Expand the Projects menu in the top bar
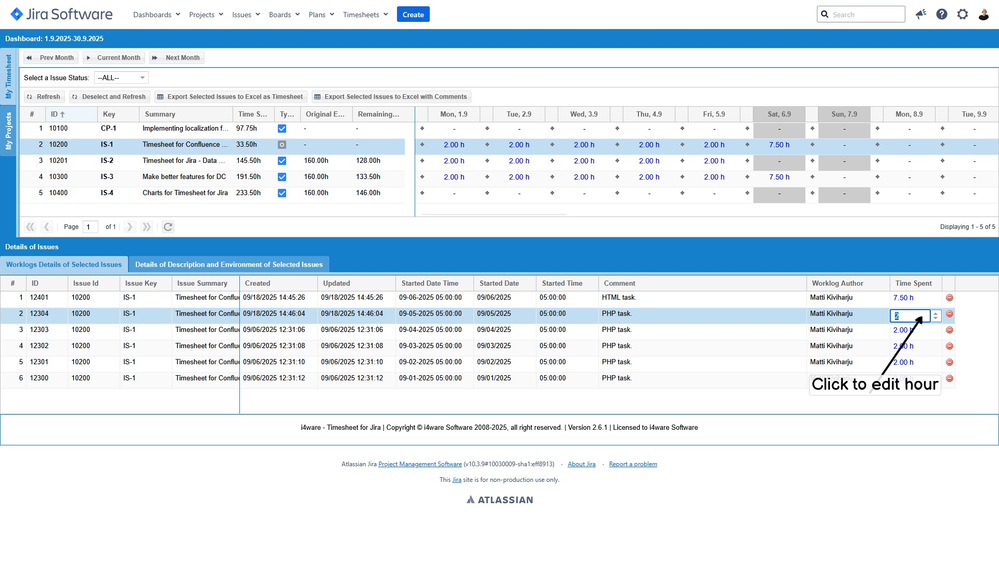 coord(206,15)
